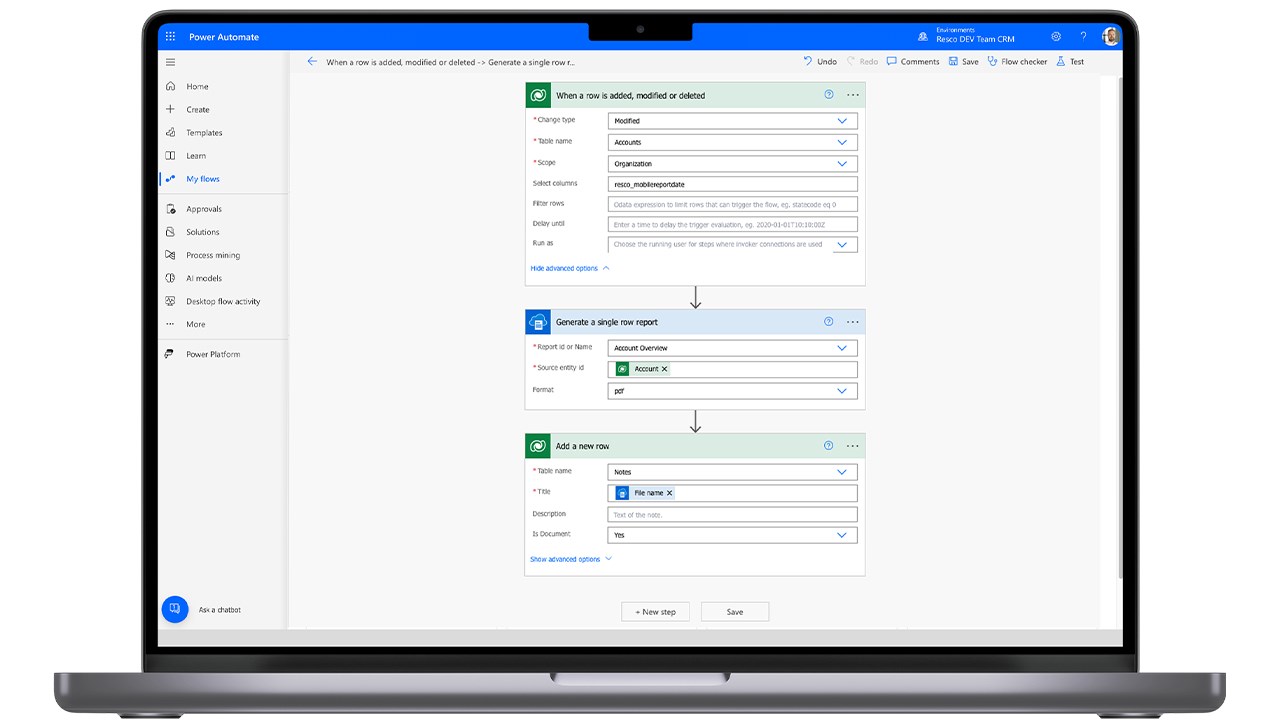Open the Settings gear icon
Viewport: 1280px width, 720px height.
(x=1056, y=37)
